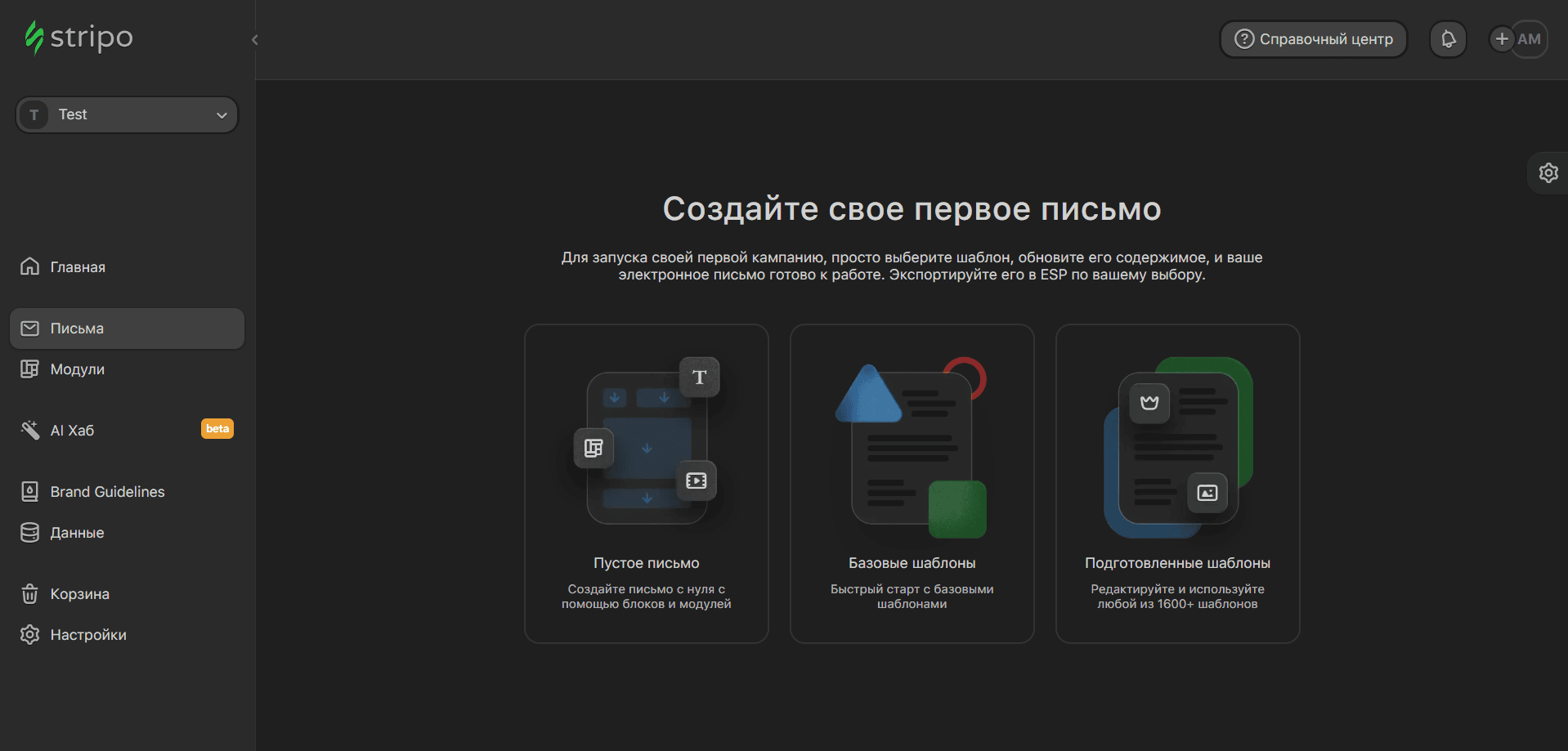Choose the Пустое письмо card

[x=646, y=484]
